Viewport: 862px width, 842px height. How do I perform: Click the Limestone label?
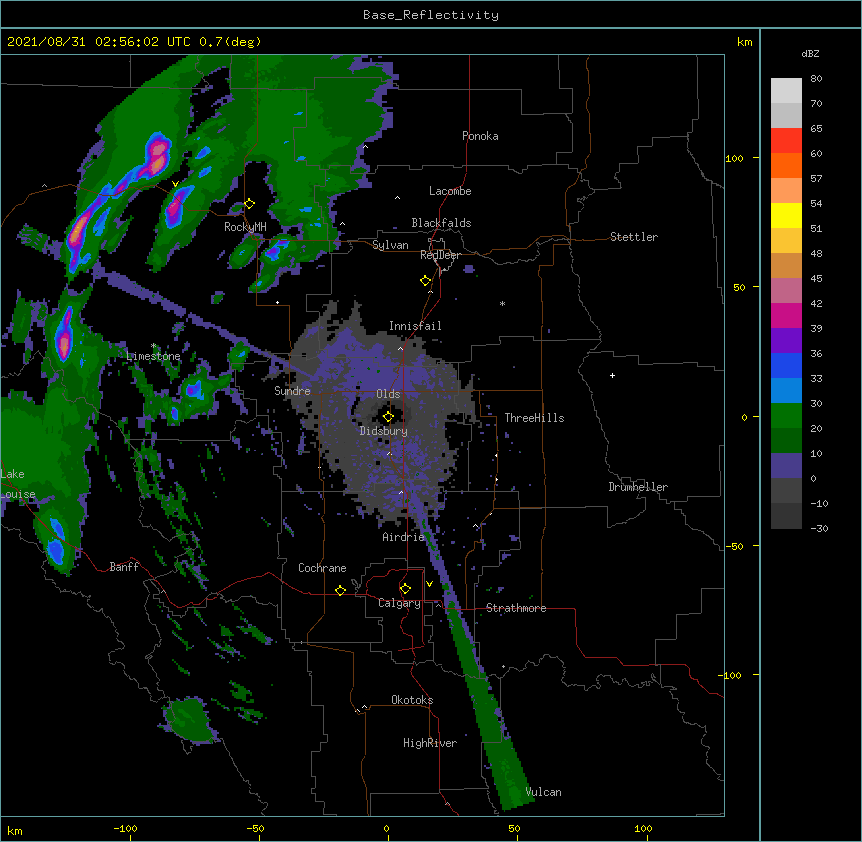[x=153, y=356]
